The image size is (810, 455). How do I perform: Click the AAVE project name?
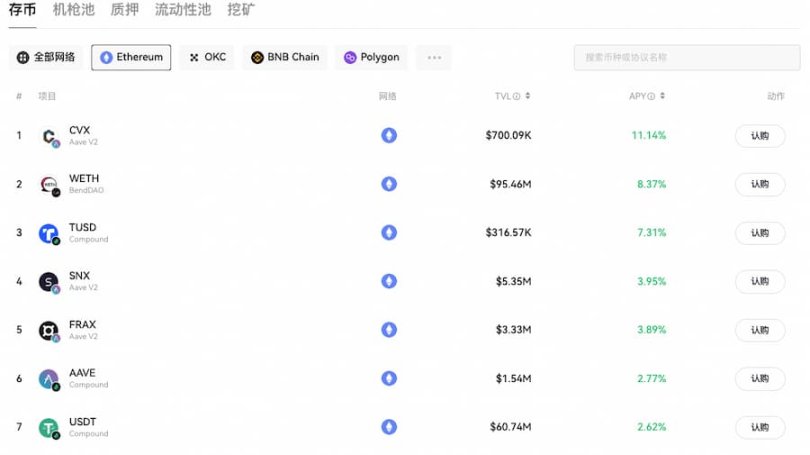[82, 373]
